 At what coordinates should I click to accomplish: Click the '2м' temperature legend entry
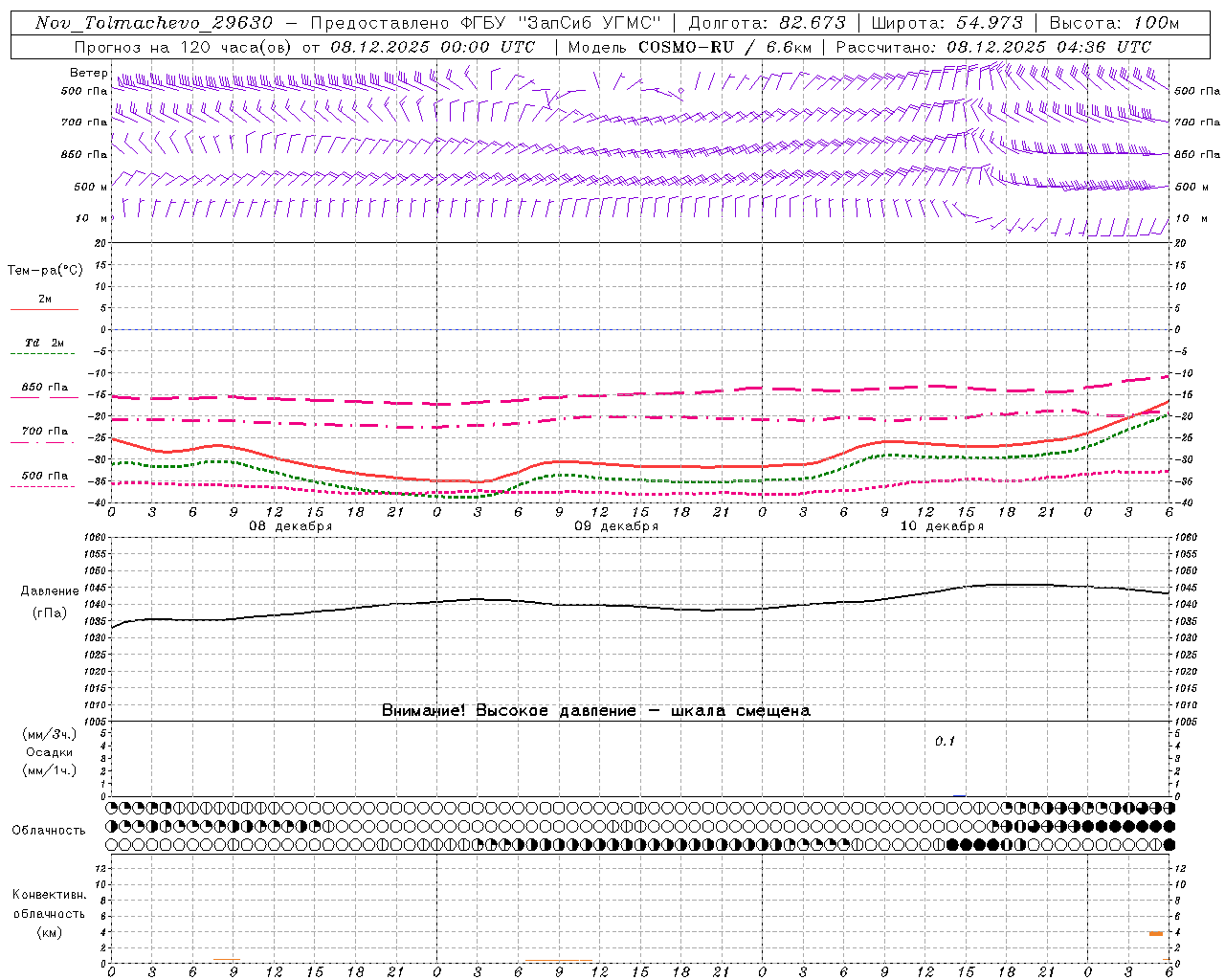pos(45,300)
